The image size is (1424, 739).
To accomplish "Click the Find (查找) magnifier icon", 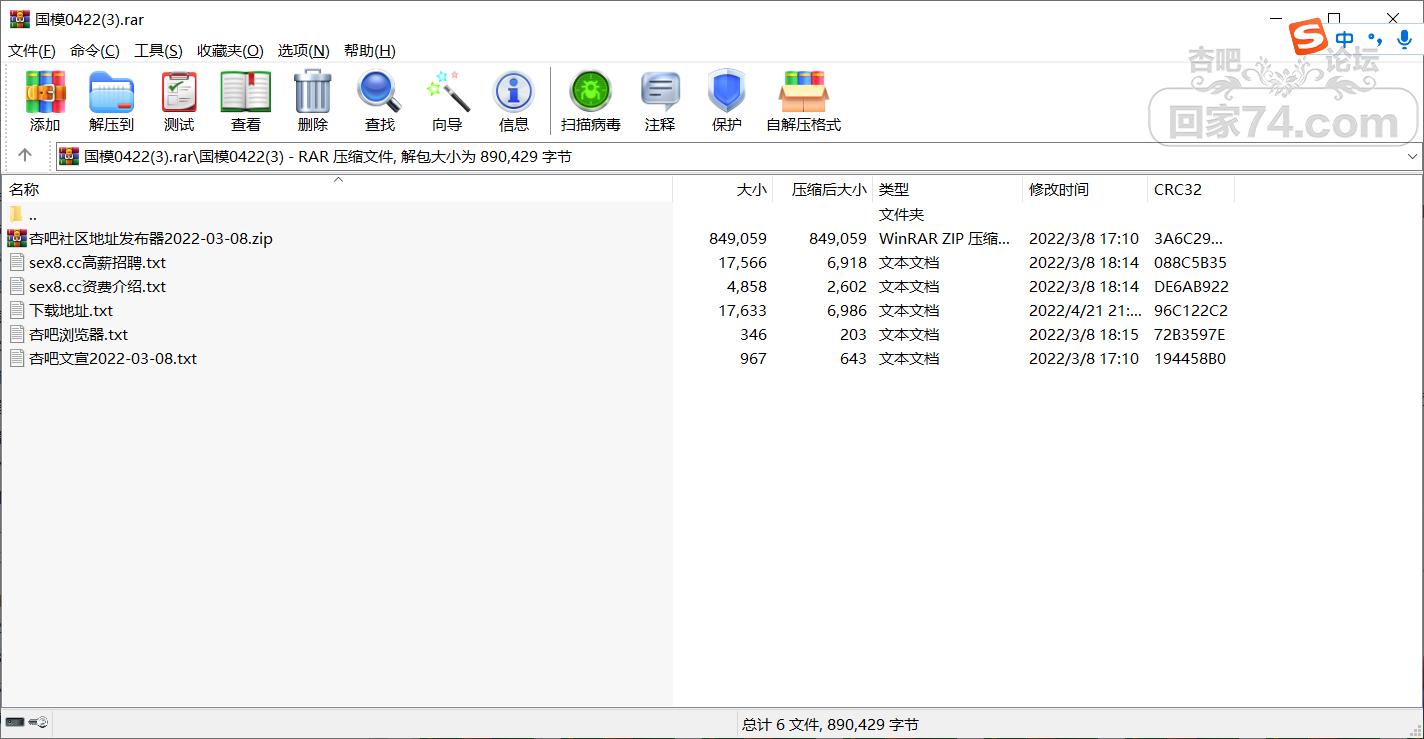I will [379, 92].
